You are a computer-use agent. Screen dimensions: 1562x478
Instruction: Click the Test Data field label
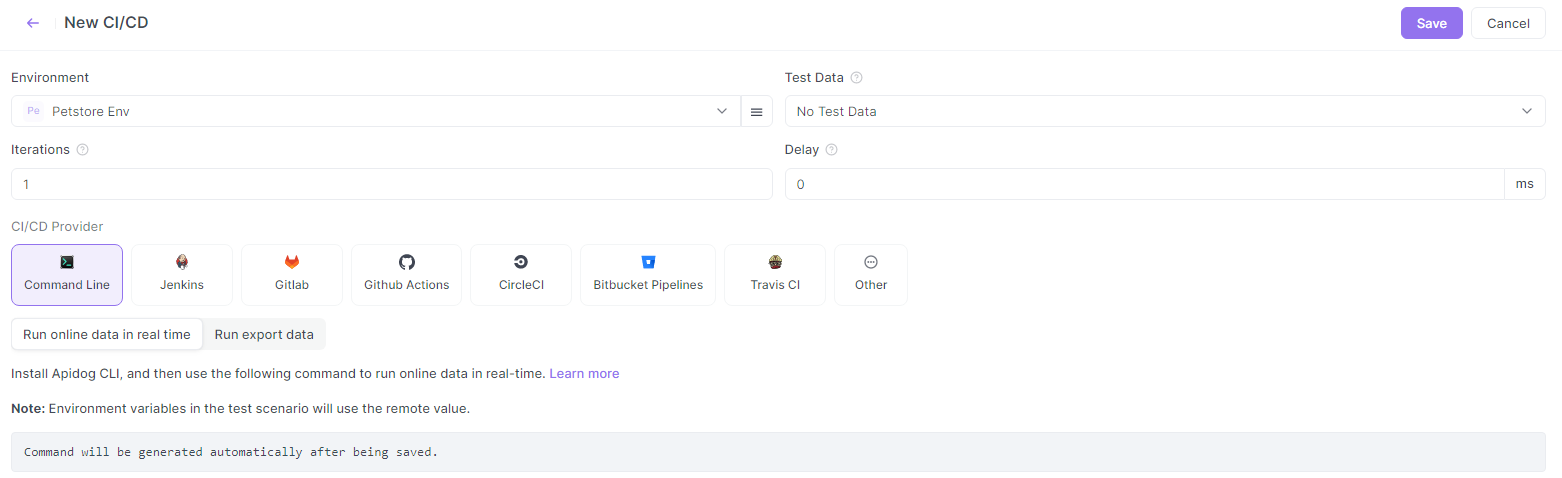814,77
